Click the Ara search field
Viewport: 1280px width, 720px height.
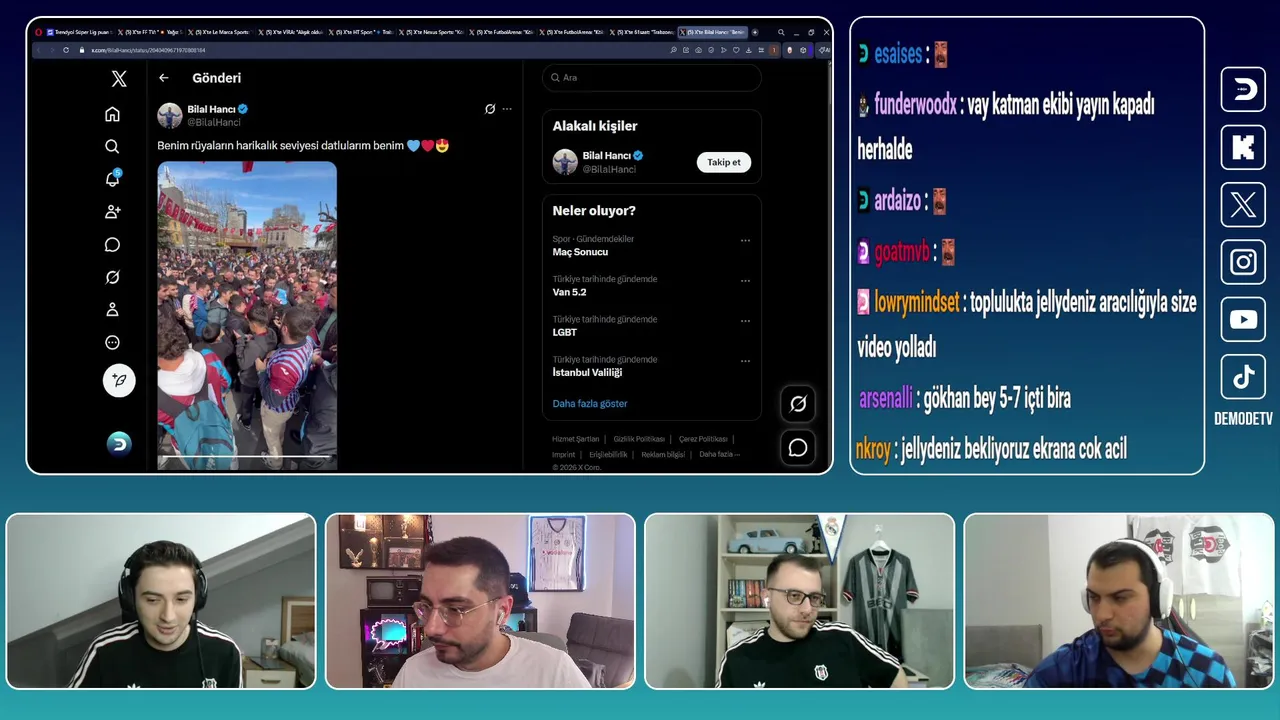(652, 78)
